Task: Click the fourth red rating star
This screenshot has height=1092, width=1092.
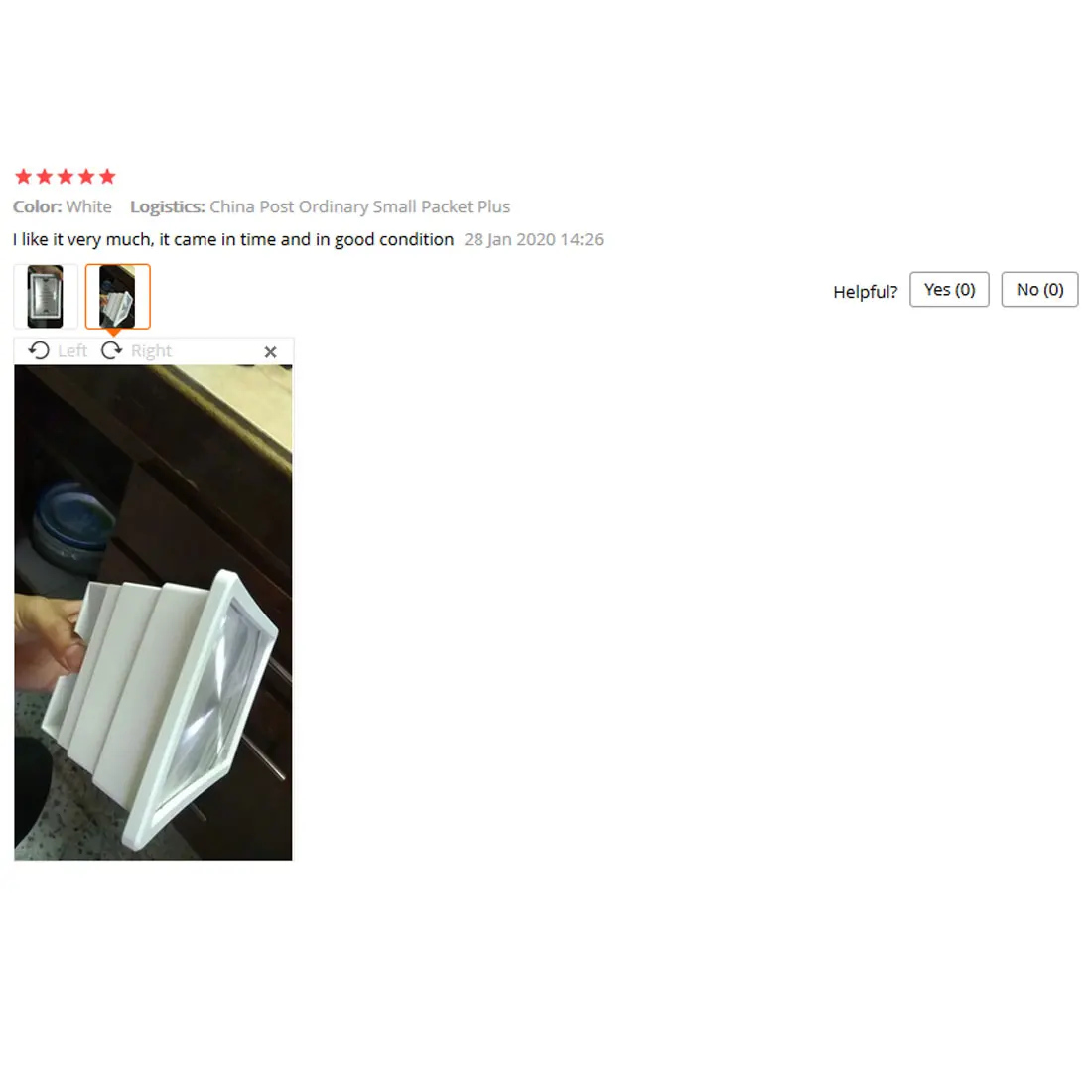Action: [x=86, y=176]
